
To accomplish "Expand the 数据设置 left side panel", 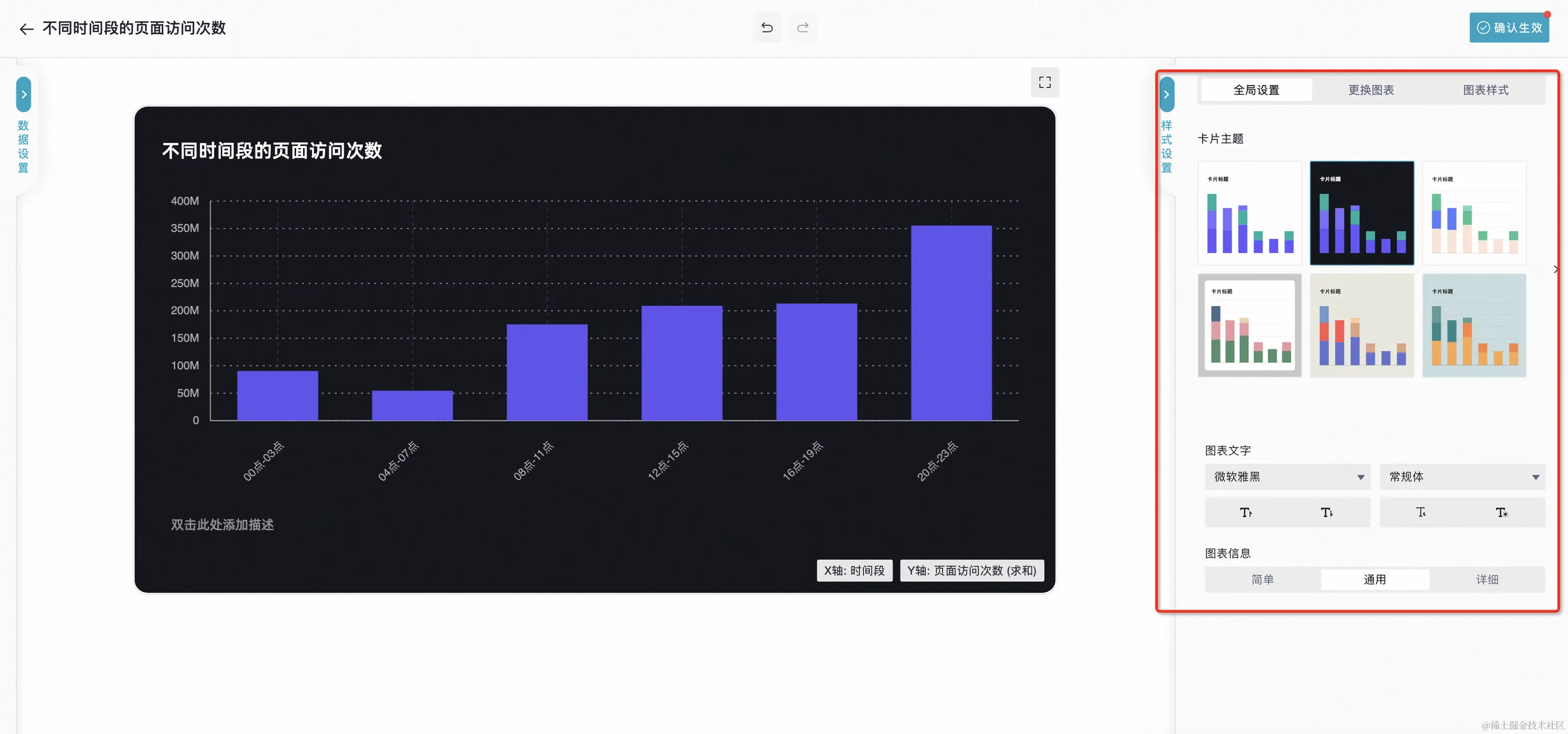I will coord(23,94).
